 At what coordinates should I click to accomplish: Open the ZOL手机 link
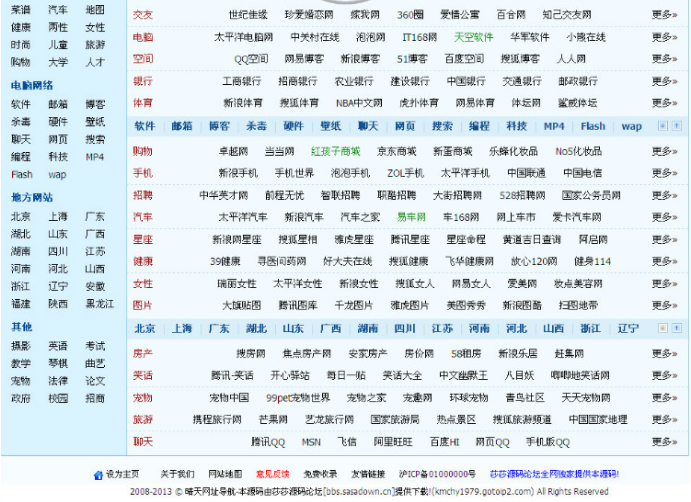[x=405, y=173]
